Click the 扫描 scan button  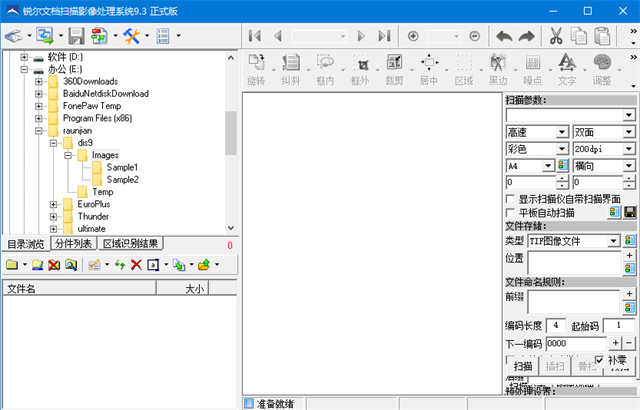click(x=521, y=367)
